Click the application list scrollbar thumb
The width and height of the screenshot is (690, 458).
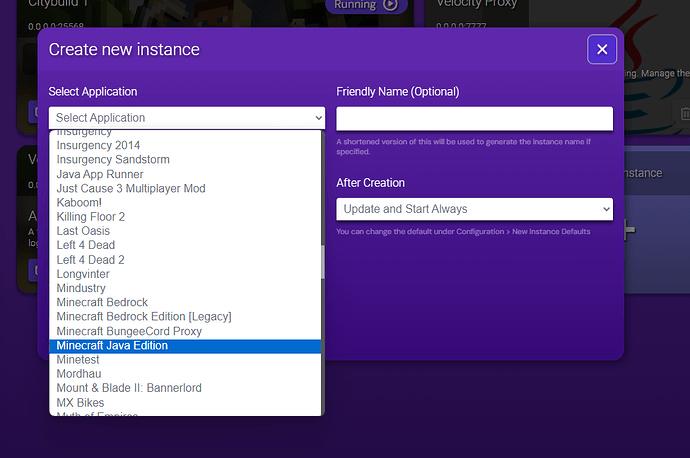[x=323, y=262]
